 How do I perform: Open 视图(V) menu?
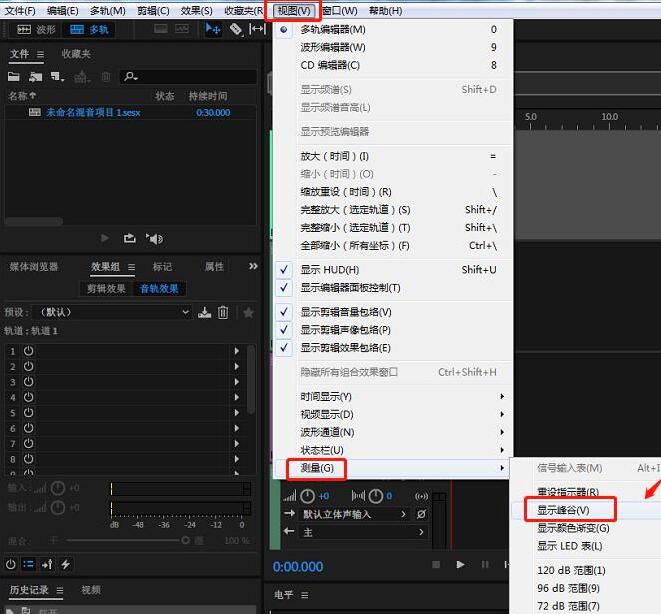[293, 11]
